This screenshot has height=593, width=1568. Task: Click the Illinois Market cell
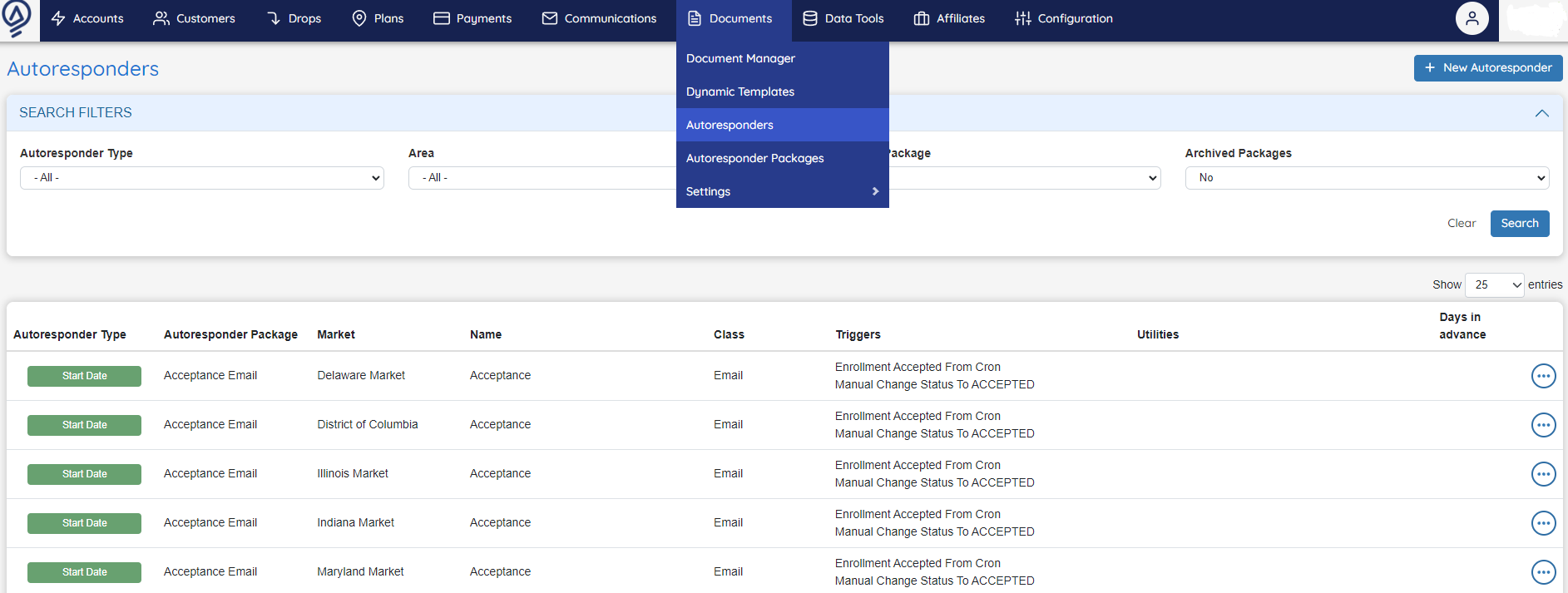(353, 474)
